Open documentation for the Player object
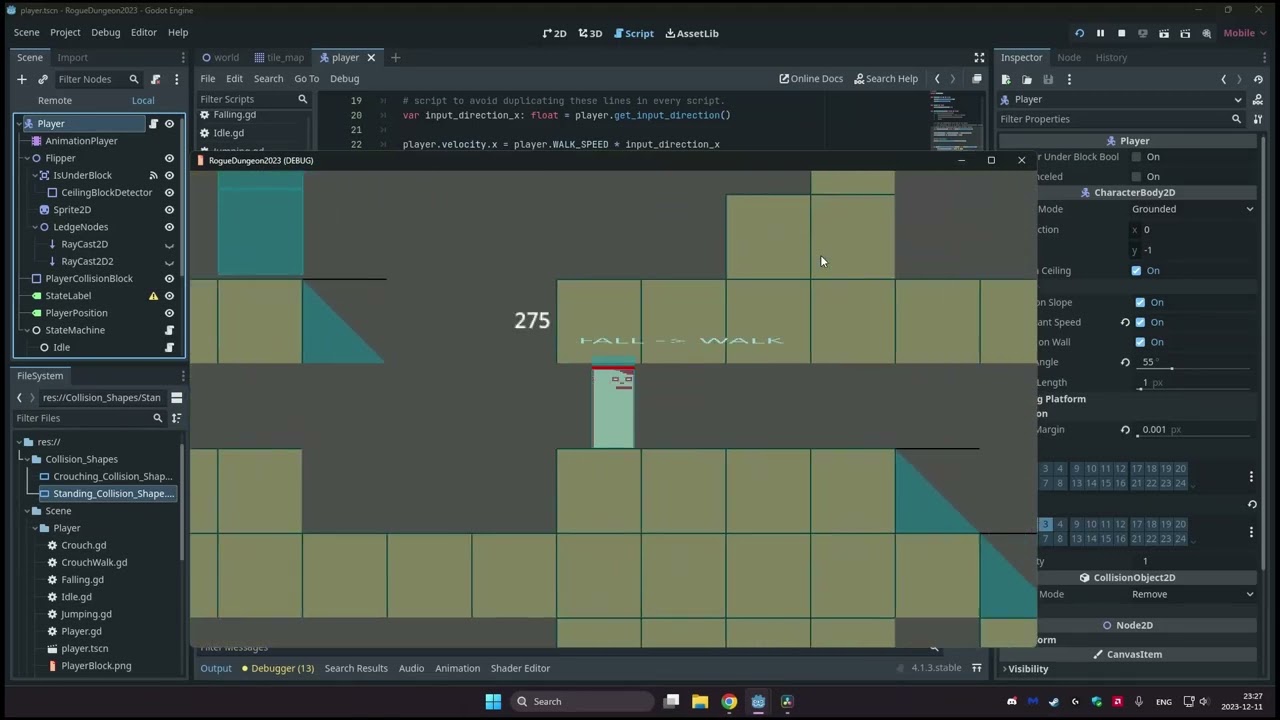Screen dimensions: 1280x720 click(1258, 99)
